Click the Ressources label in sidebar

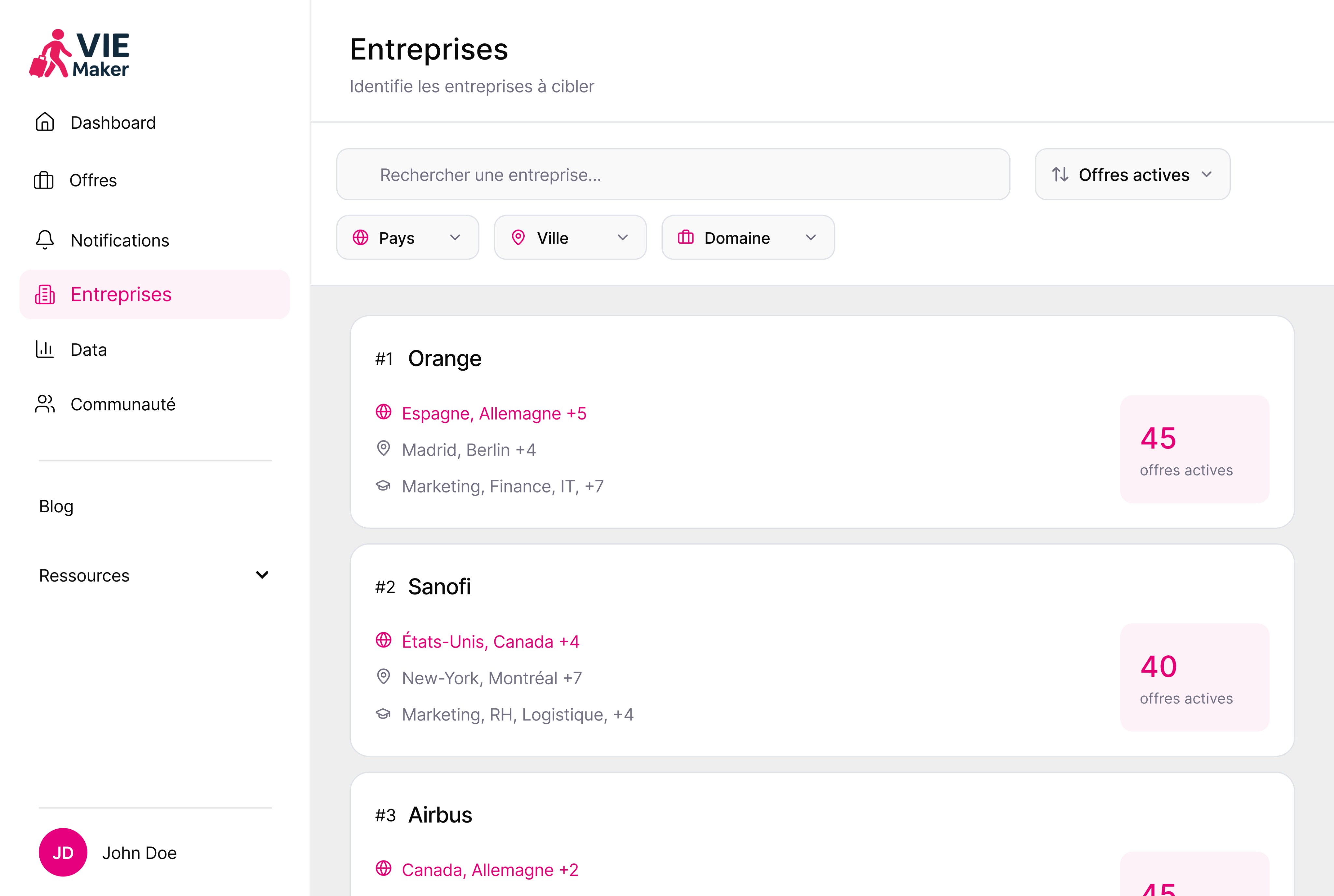[x=84, y=576]
